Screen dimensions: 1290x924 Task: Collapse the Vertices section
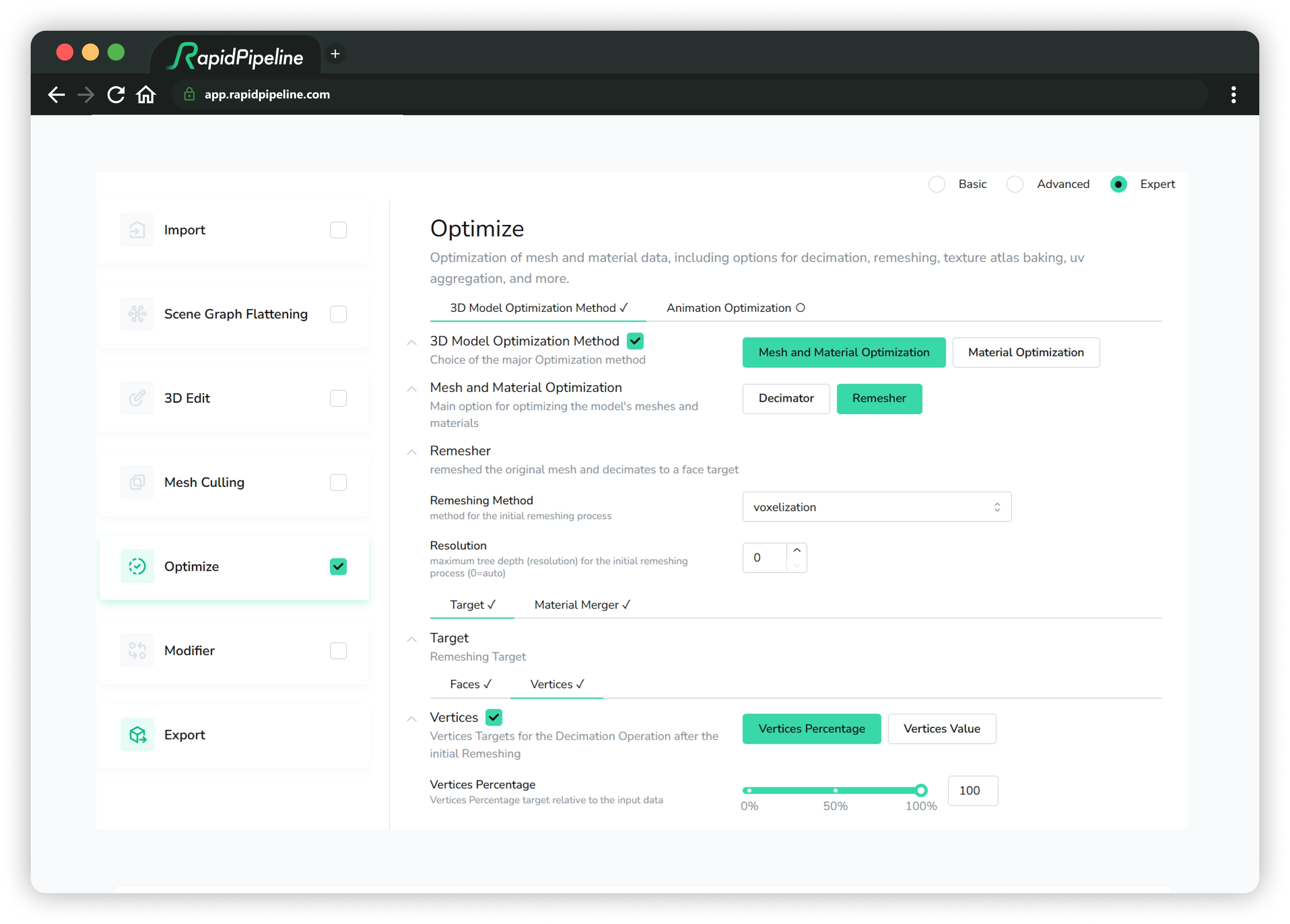pyautogui.click(x=412, y=720)
